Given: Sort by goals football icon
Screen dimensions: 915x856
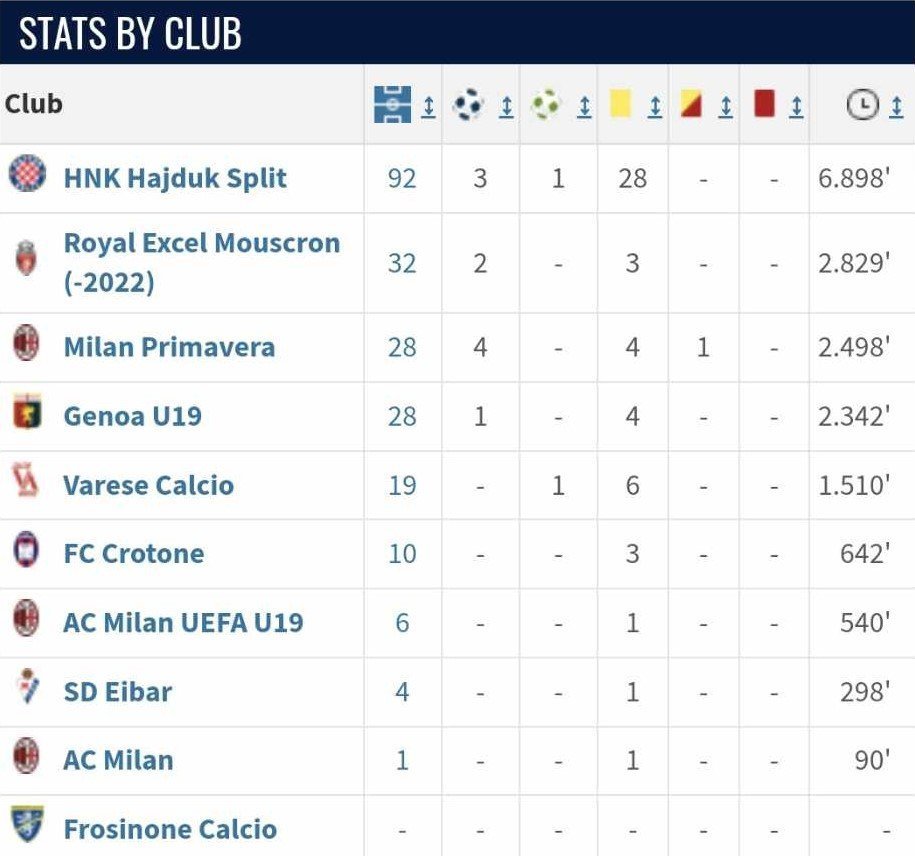Looking at the screenshot, I should 468,105.
